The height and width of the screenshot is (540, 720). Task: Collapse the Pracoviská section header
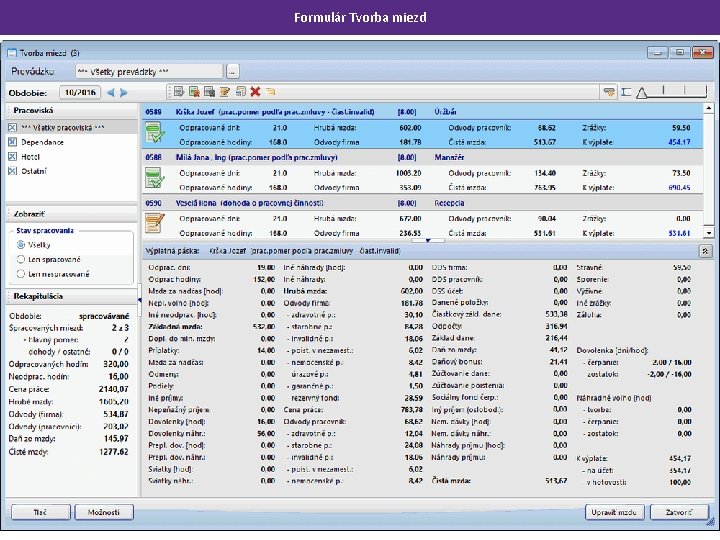(x=72, y=111)
